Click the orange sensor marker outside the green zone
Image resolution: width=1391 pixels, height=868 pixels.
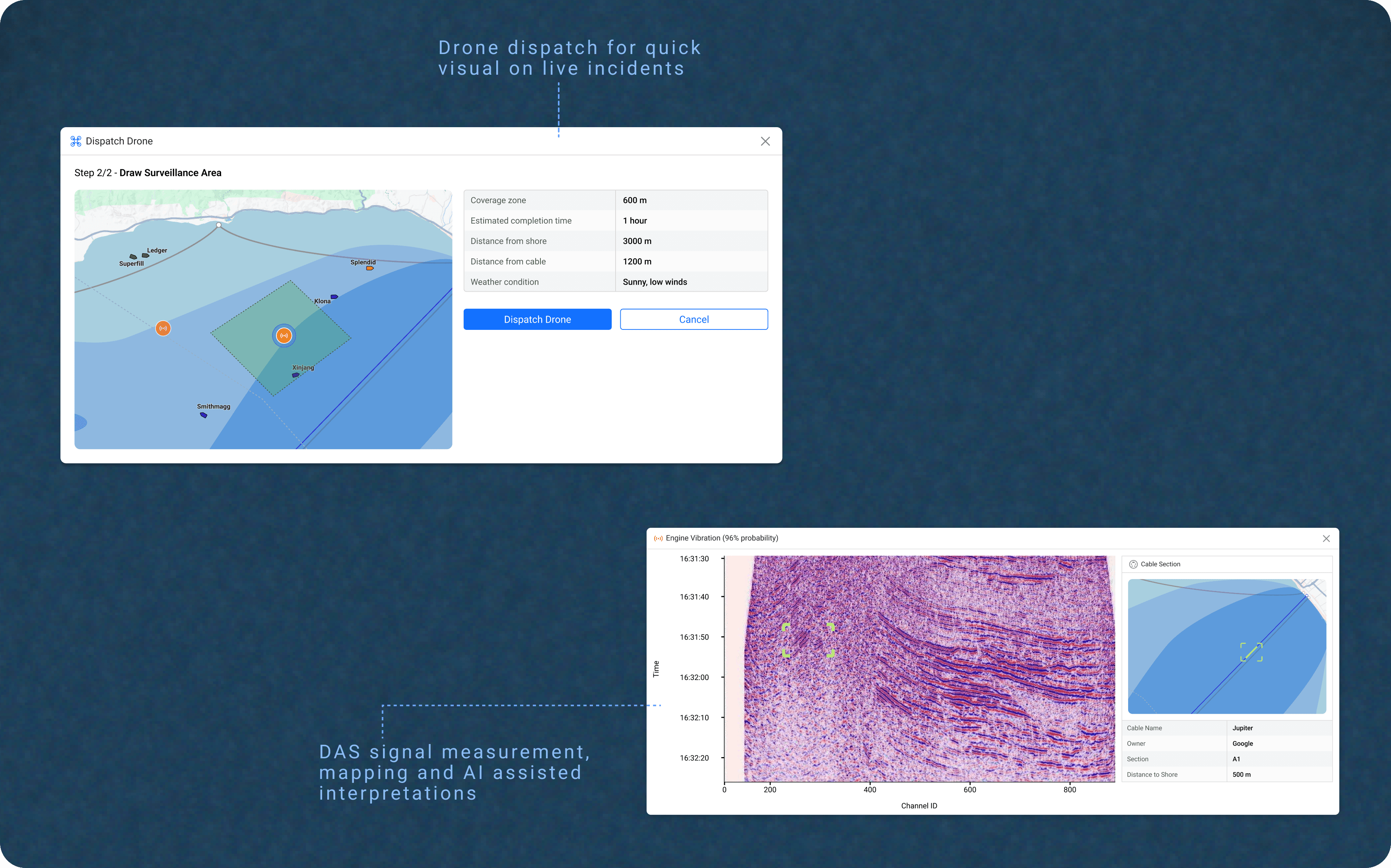[163, 328]
